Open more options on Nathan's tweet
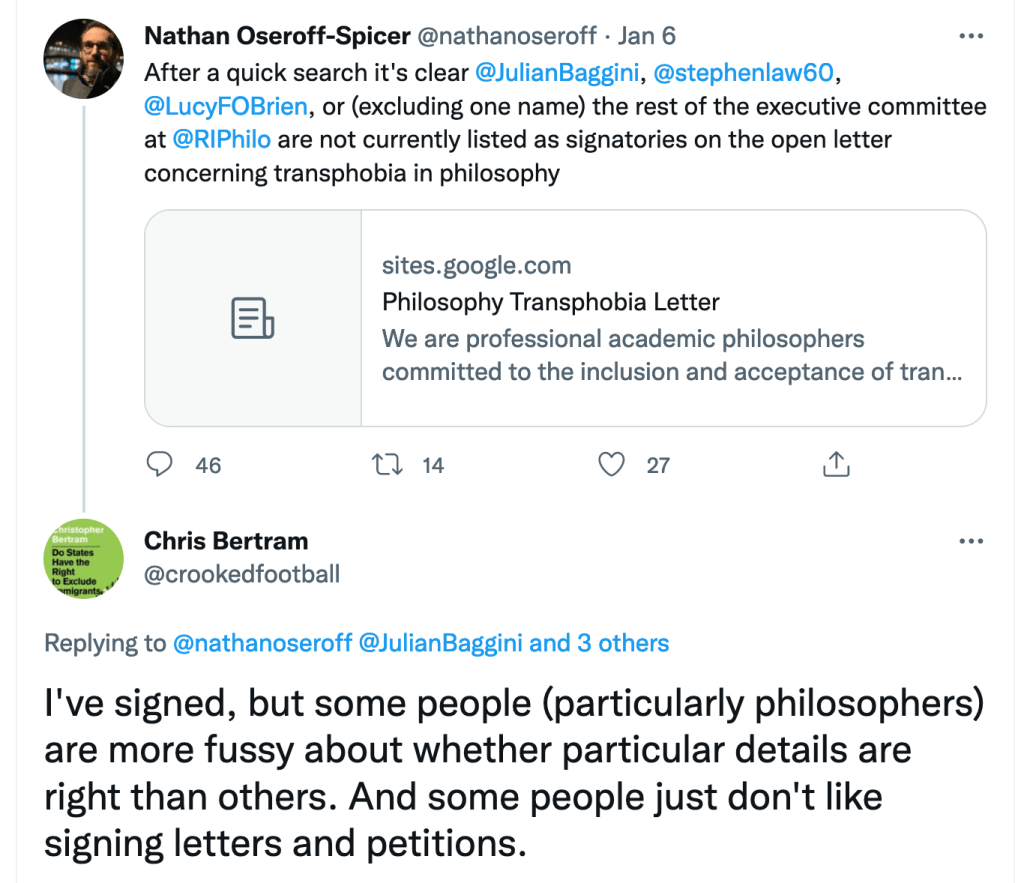The image size is (1024, 883). pos(971,37)
